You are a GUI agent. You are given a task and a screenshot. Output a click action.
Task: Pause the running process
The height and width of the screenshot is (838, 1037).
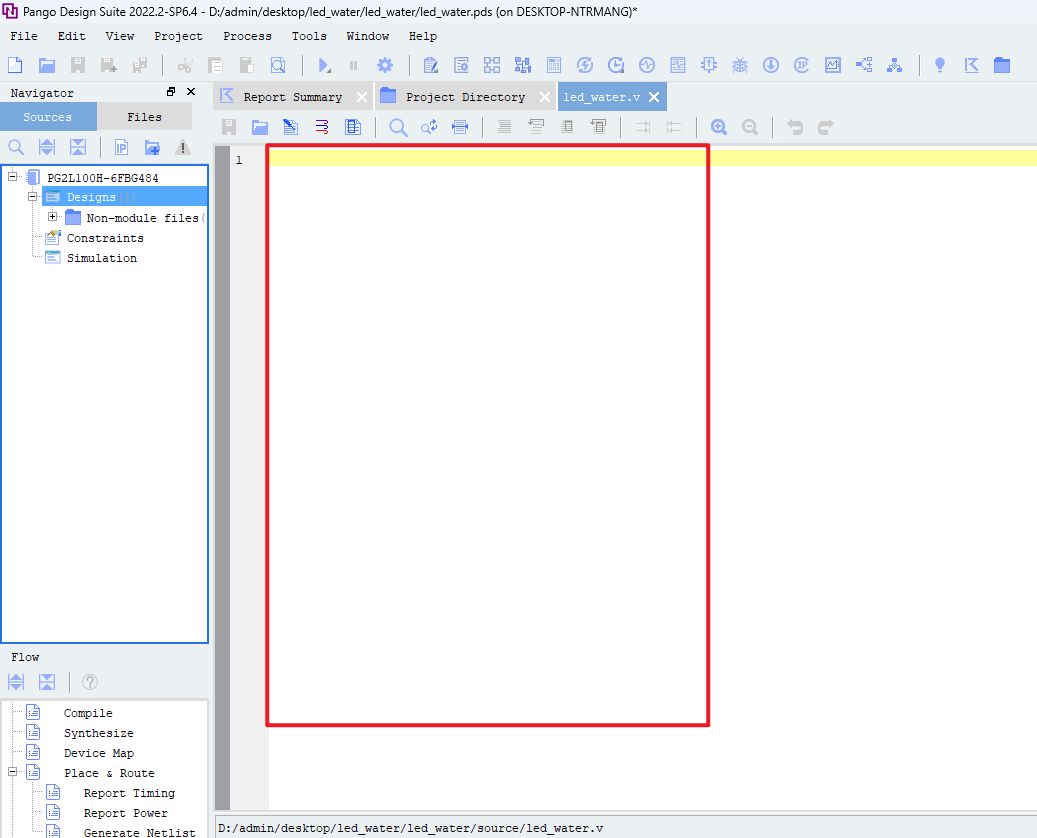(x=354, y=66)
